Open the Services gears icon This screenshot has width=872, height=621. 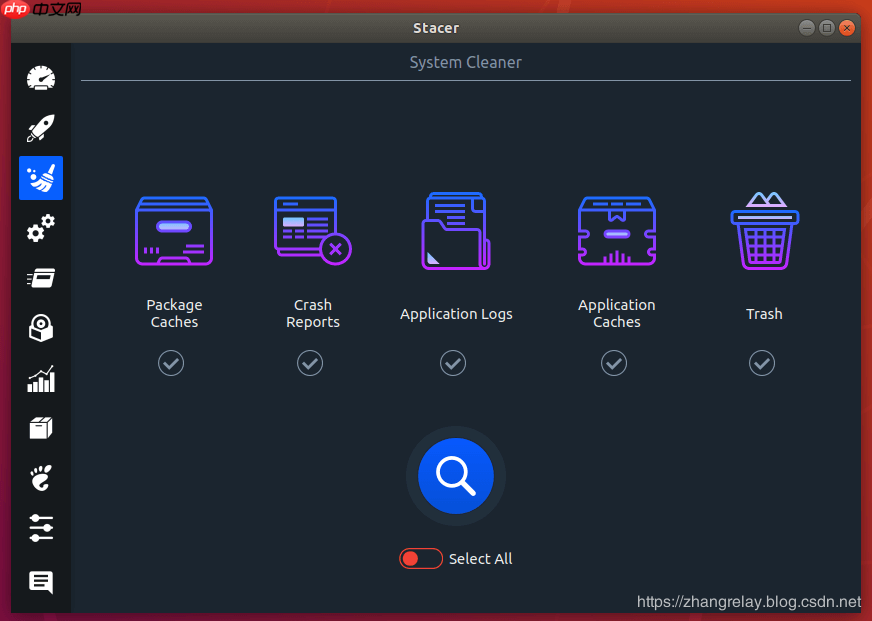(x=40, y=228)
